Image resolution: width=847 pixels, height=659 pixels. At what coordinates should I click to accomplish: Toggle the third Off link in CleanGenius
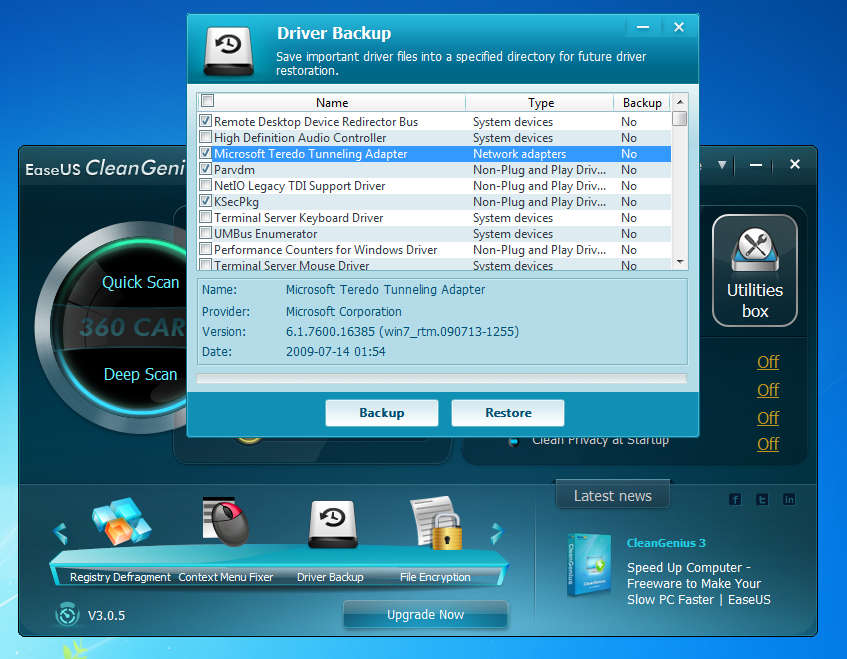coord(768,418)
